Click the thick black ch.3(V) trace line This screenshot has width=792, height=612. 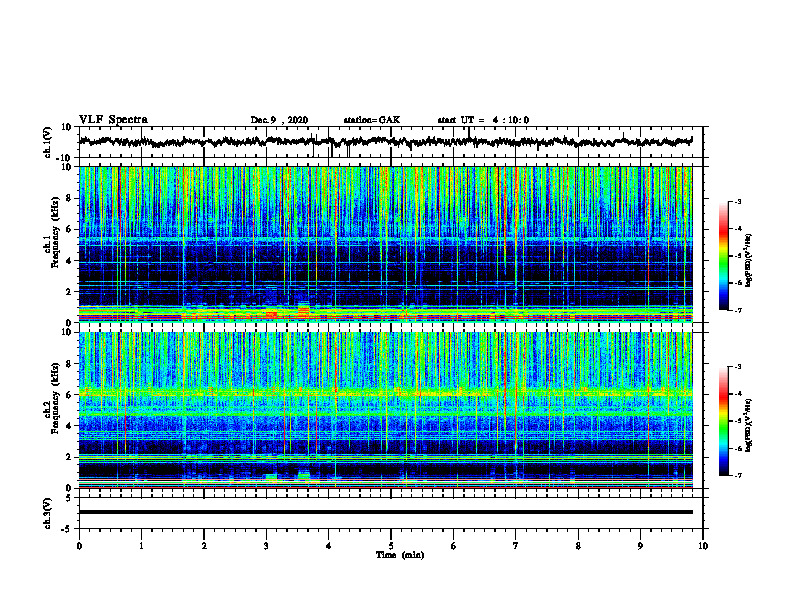[x=386, y=512]
